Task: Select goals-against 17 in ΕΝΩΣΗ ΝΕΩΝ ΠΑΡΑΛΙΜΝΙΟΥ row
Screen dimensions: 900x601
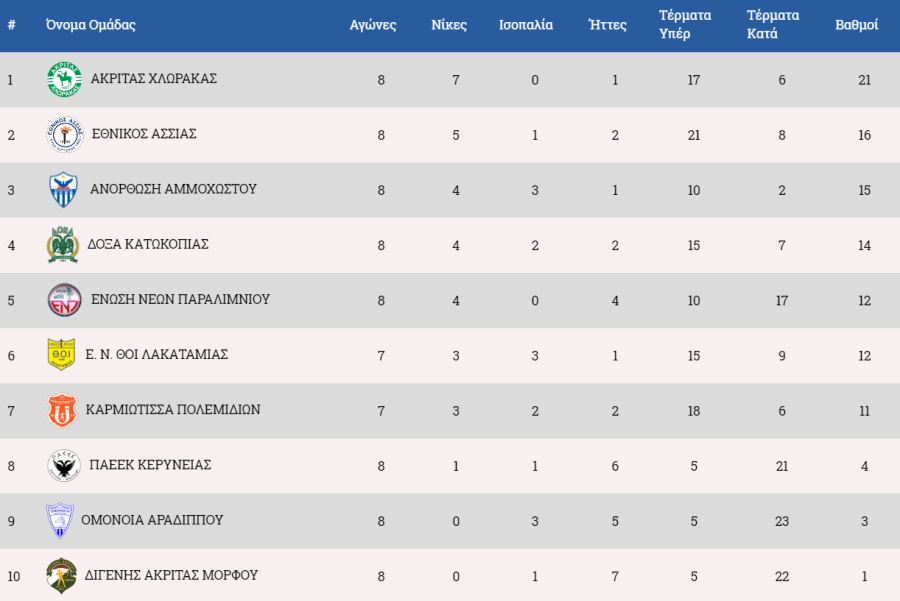Action: (782, 300)
